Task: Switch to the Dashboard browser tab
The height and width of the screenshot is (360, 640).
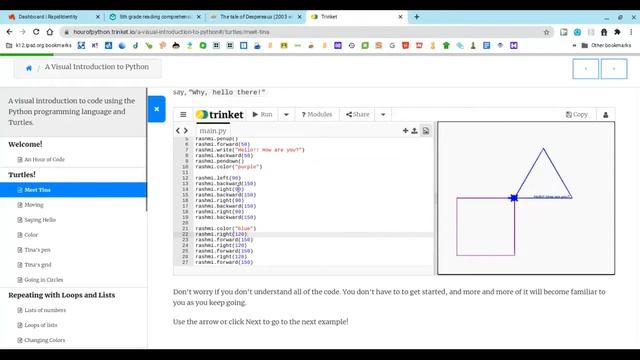Action: click(48, 17)
